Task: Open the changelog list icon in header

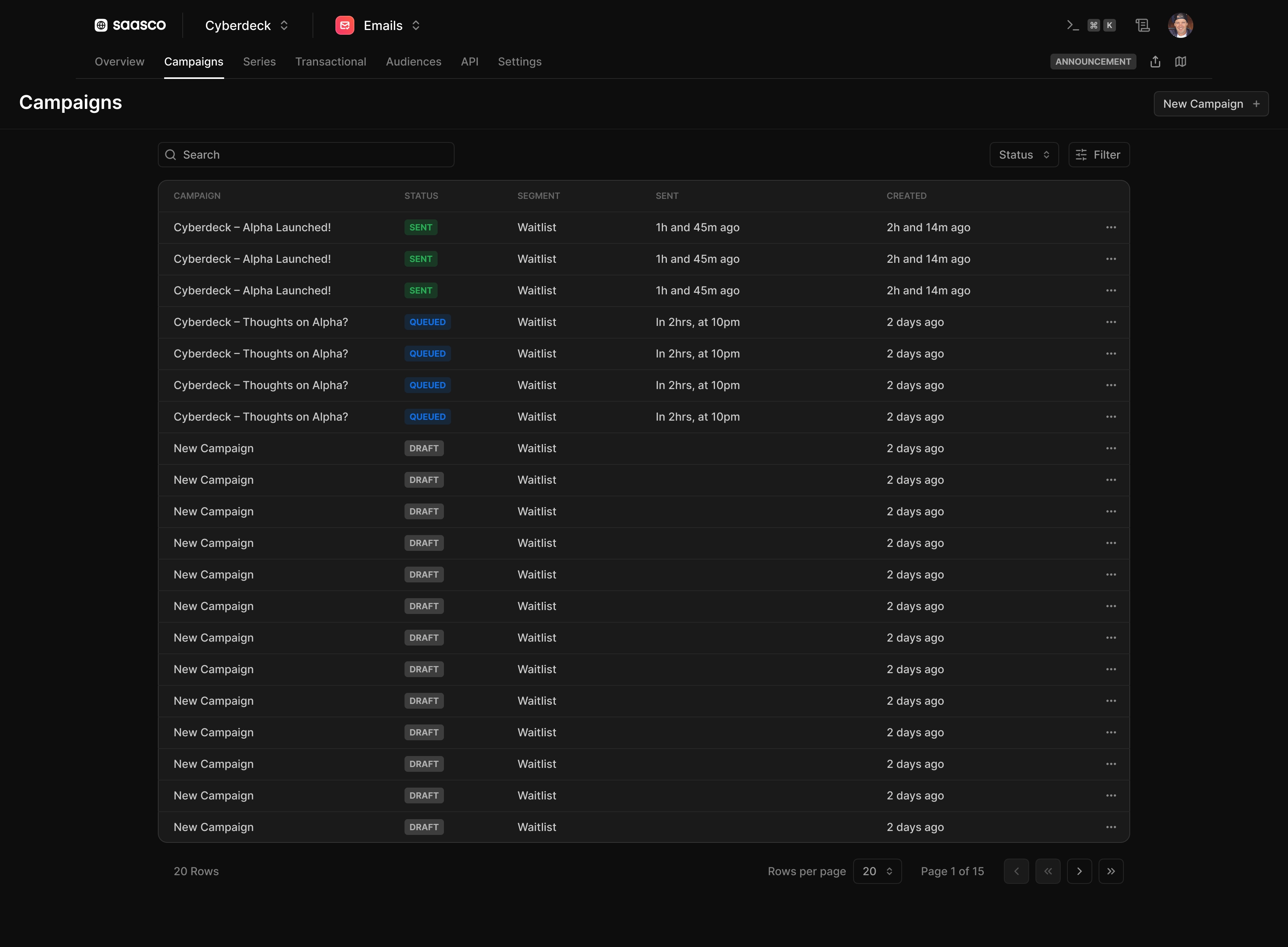Action: pos(1142,25)
